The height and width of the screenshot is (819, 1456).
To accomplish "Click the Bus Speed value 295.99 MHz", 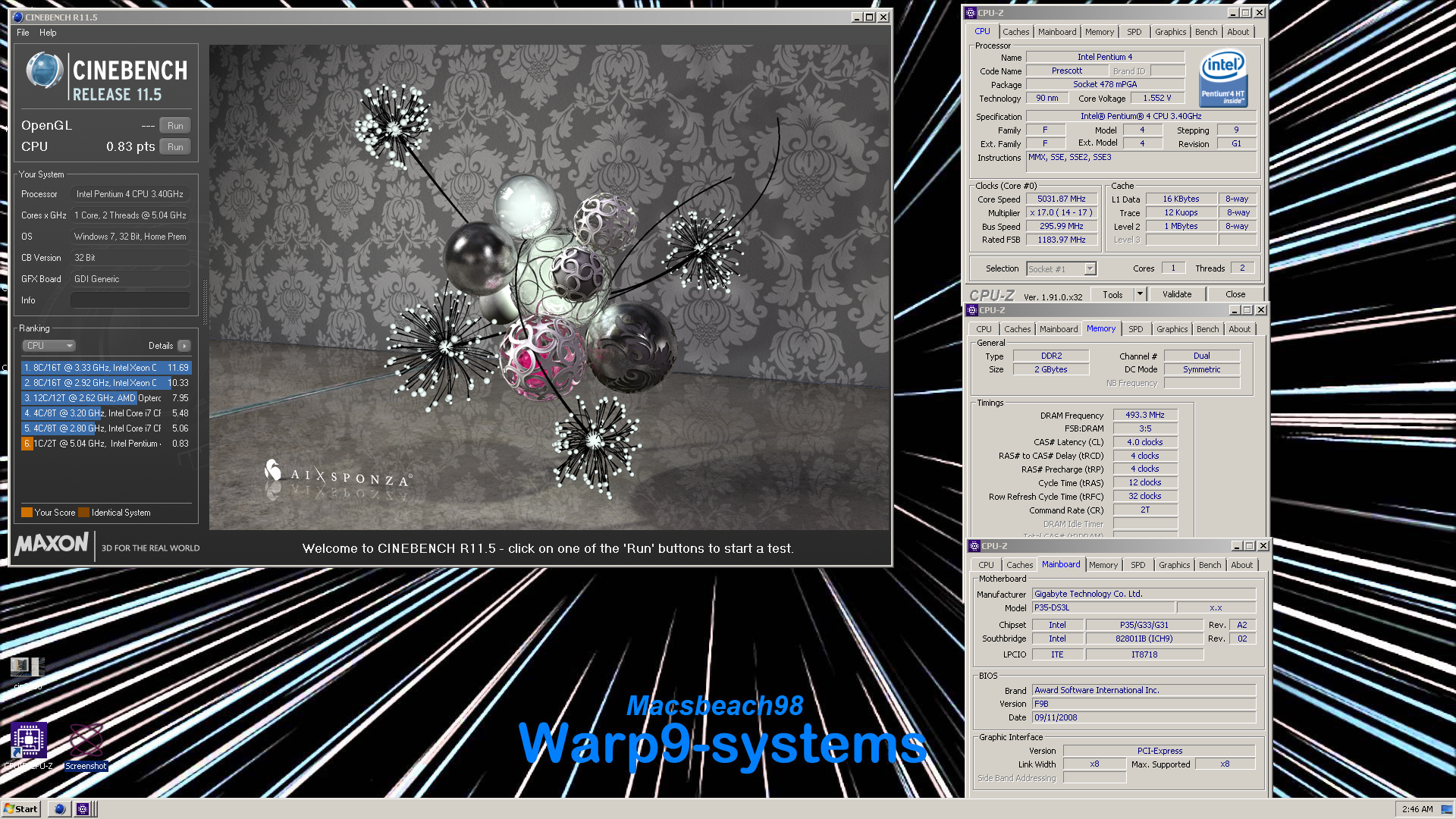I will click(x=1062, y=227).
